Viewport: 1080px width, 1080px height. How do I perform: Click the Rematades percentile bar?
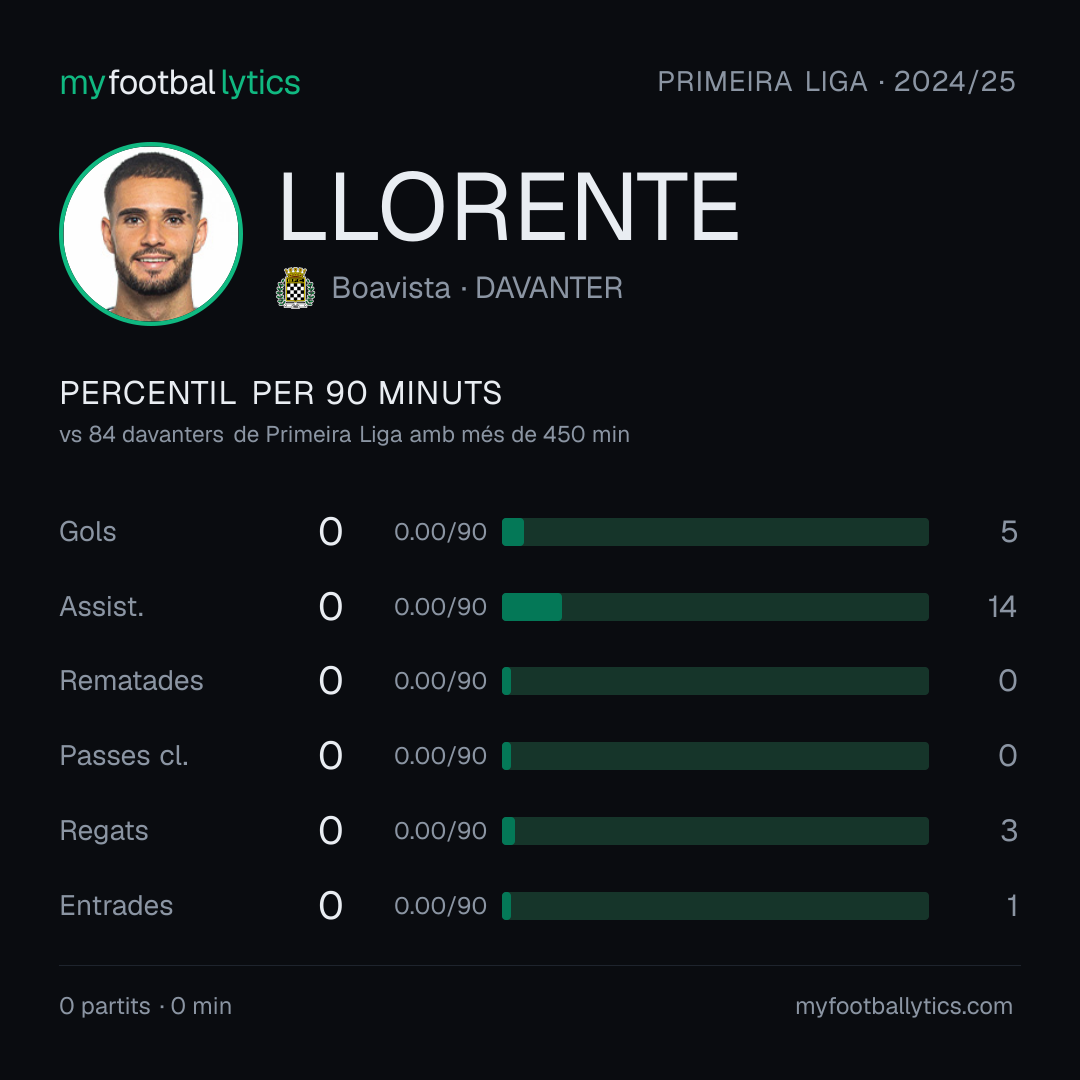pos(715,681)
